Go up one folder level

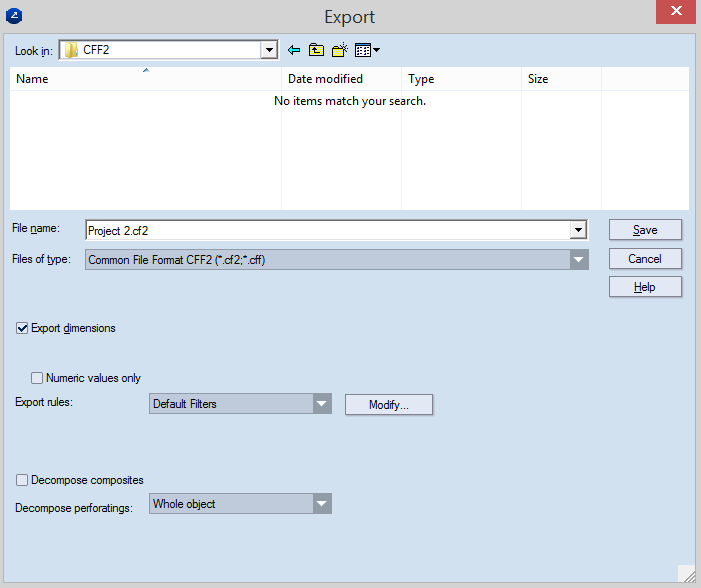pos(316,49)
